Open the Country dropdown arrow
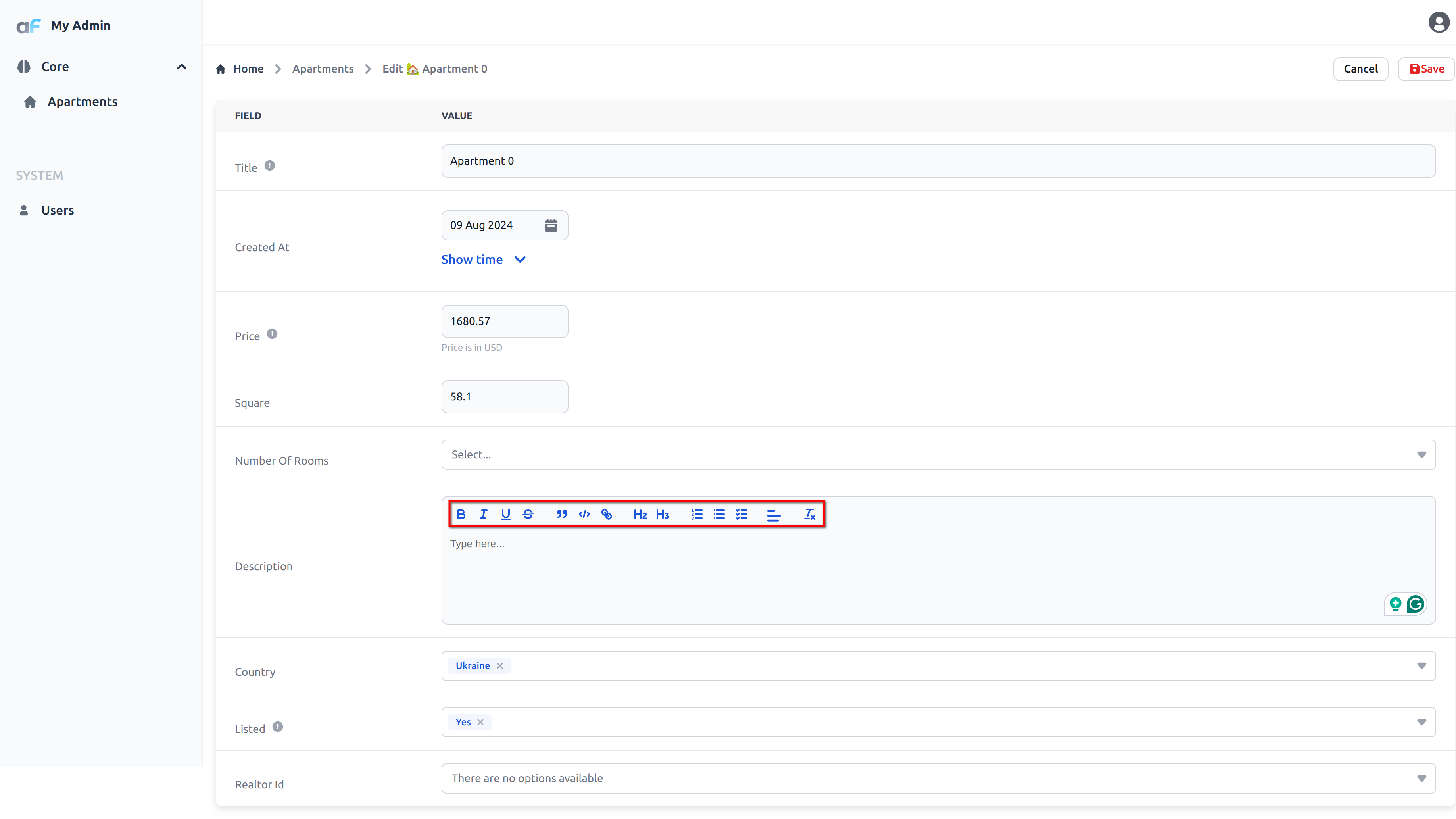 tap(1421, 666)
